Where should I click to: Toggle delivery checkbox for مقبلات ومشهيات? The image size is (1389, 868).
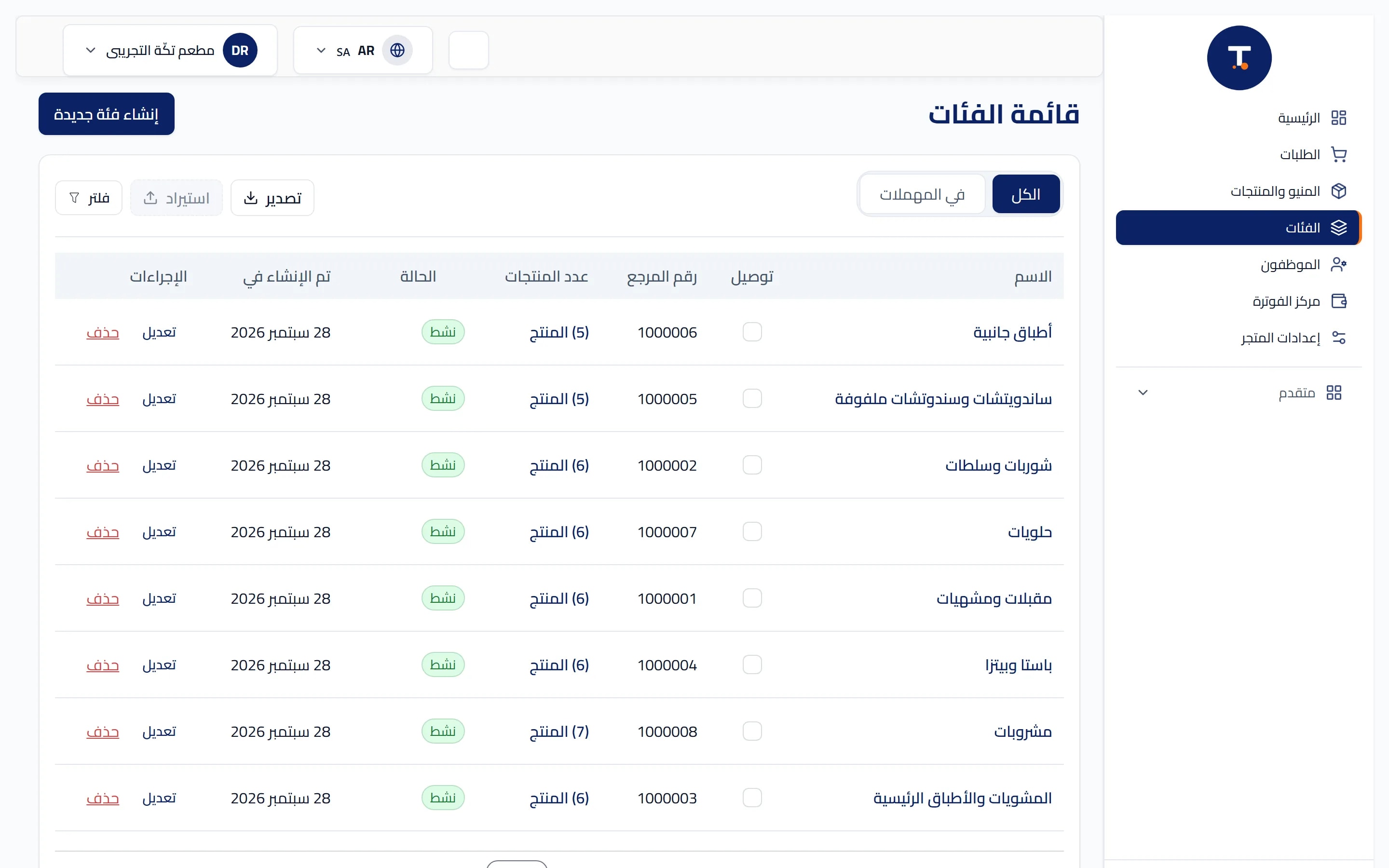coord(752,598)
